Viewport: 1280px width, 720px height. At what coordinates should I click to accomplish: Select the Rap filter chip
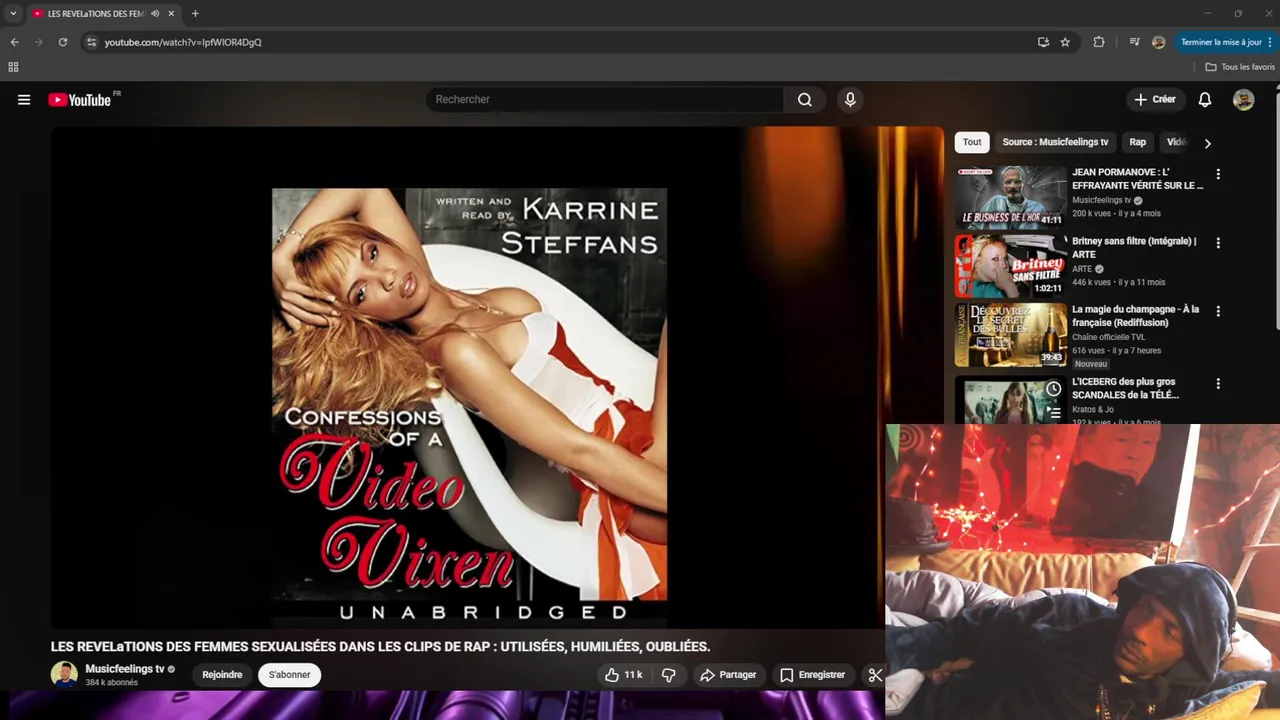point(1138,142)
